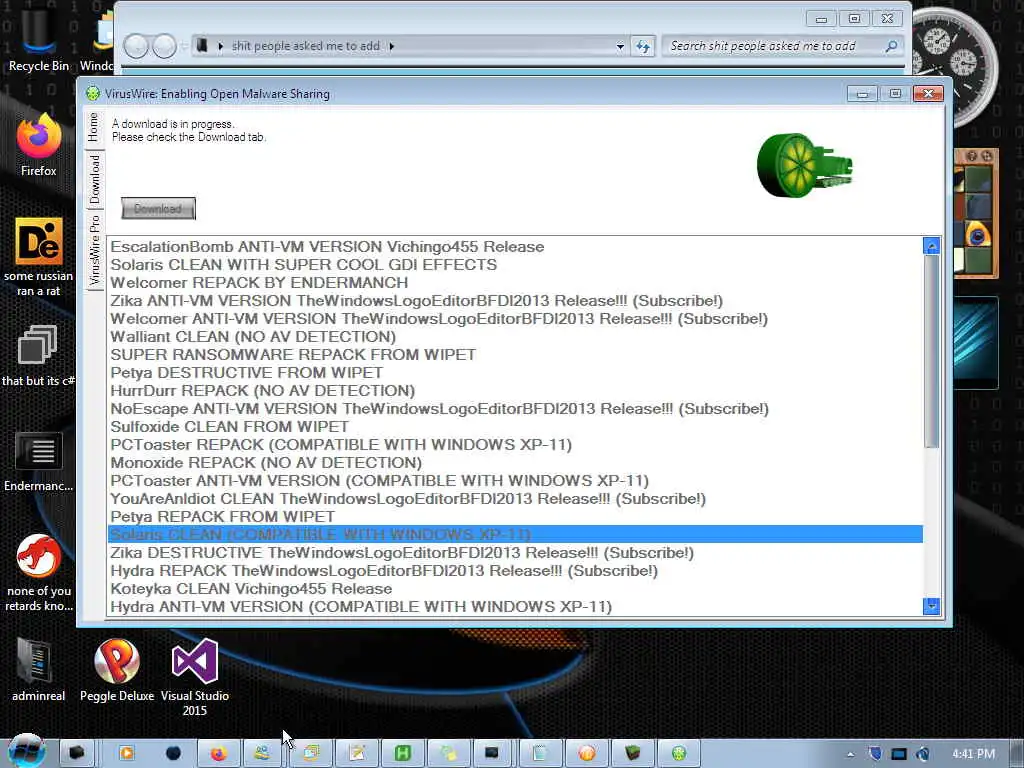Viewport: 1024px width, 768px height.
Task: Click the 'shit people asked me to add' address path
Action: [x=306, y=46]
